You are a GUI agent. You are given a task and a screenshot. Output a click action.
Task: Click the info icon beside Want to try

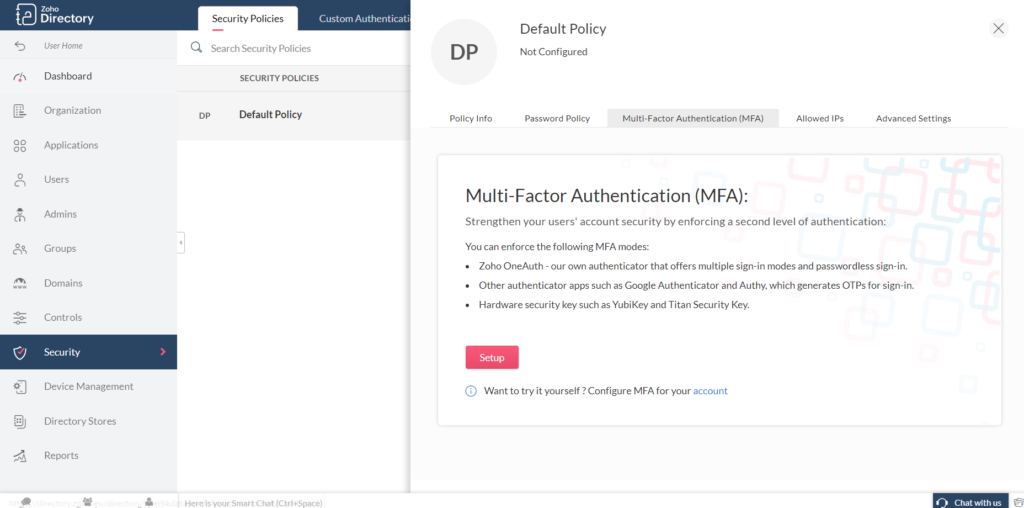[x=471, y=391]
